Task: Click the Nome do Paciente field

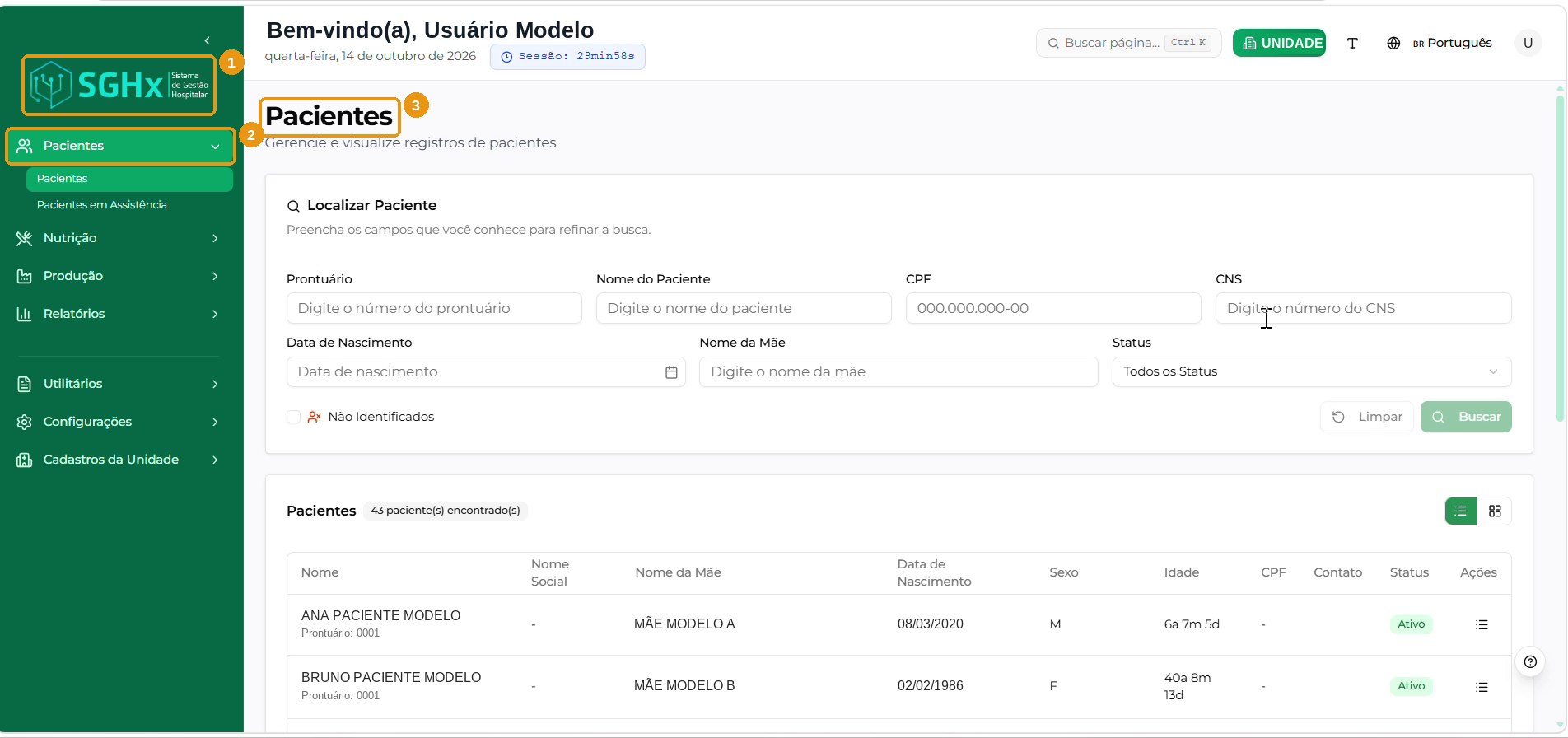Action: pyautogui.click(x=744, y=308)
